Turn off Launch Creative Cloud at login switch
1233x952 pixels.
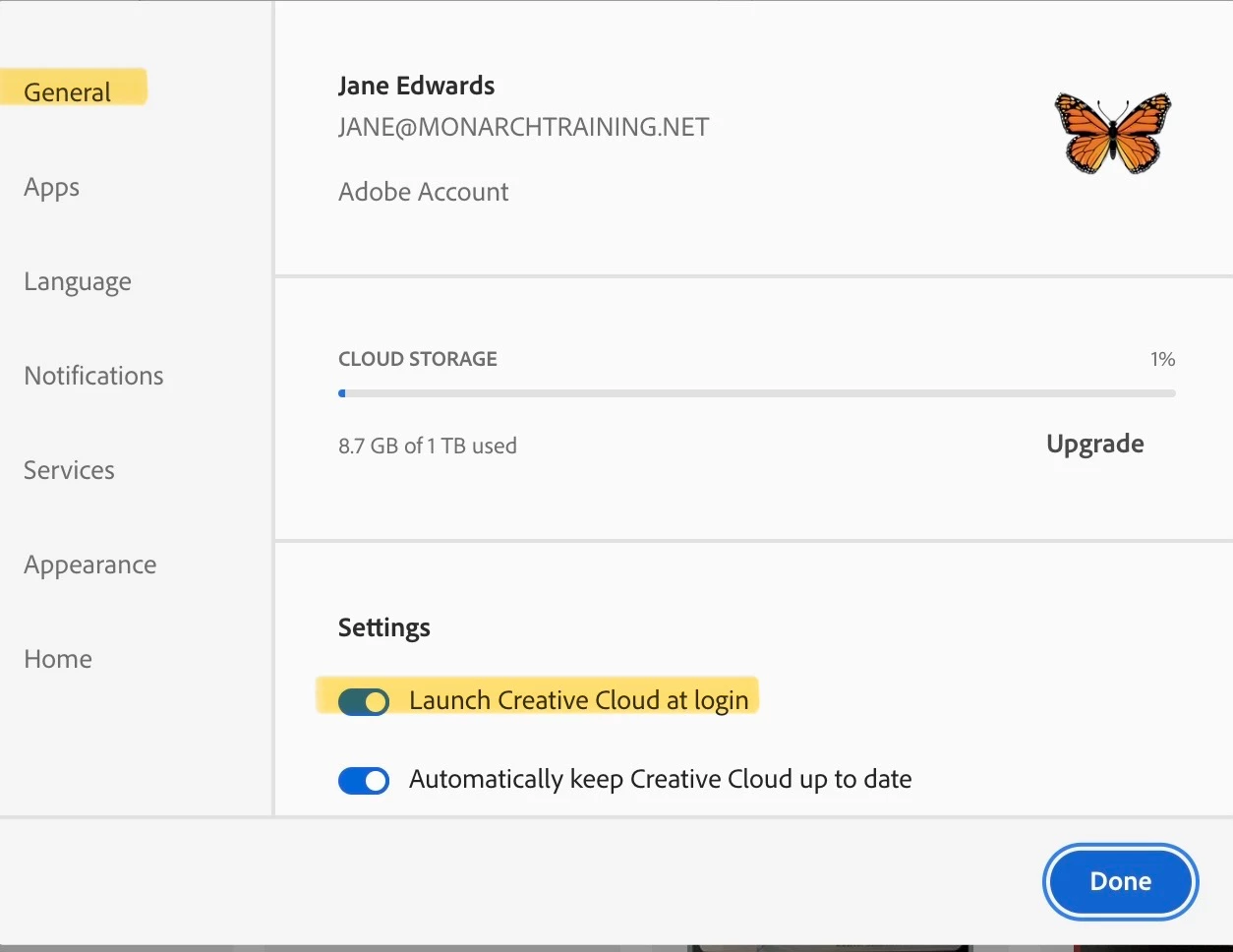(x=364, y=701)
